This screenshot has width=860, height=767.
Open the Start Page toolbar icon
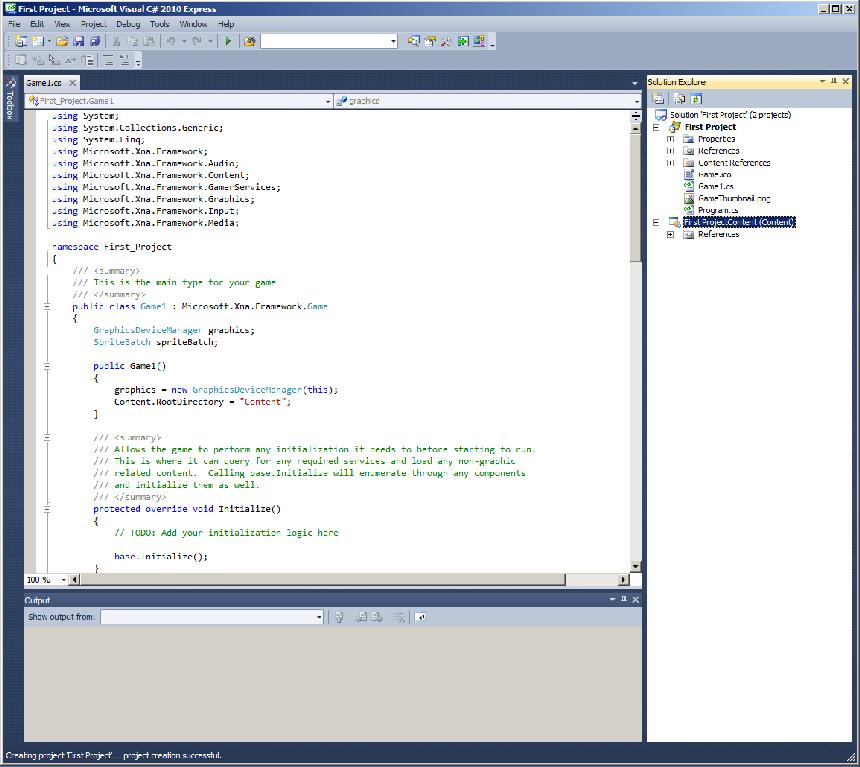coord(463,41)
